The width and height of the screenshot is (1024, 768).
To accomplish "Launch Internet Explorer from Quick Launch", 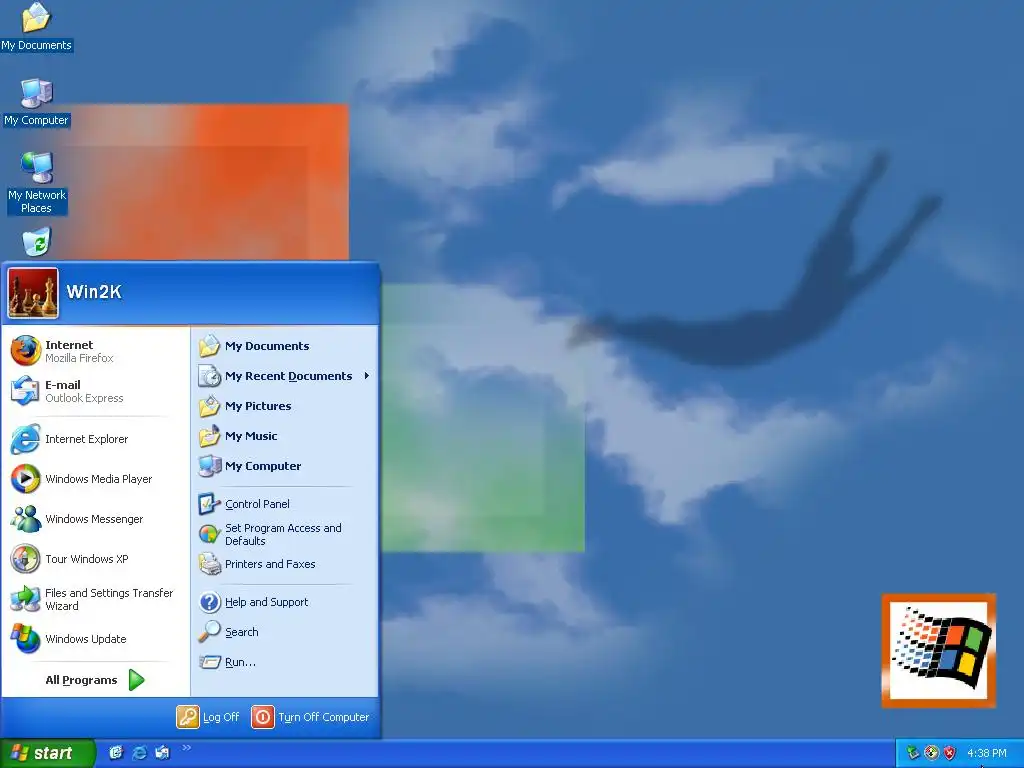I will pos(139,753).
